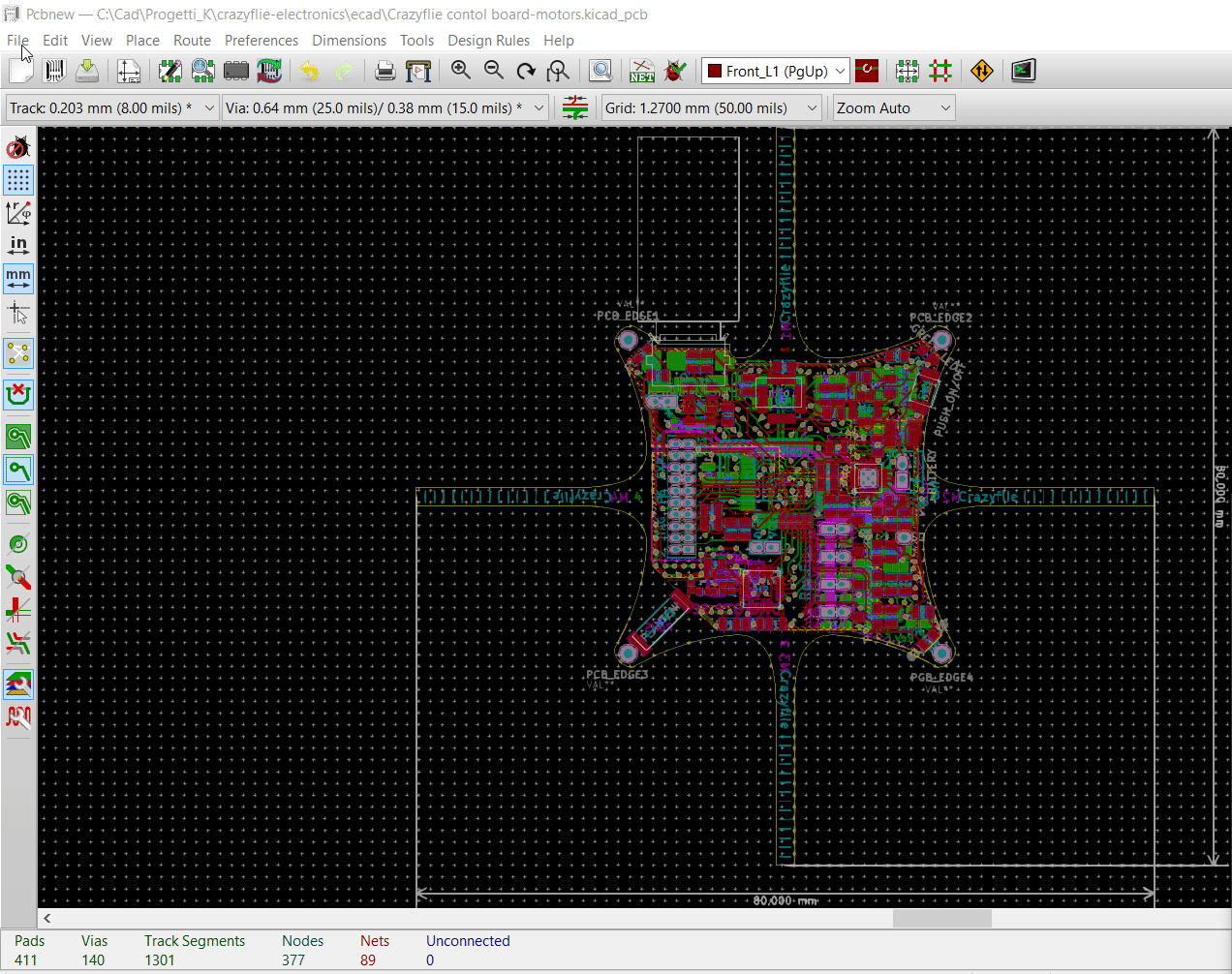This screenshot has height=974, width=1232.
Task: Open the netlist NET icon
Action: [641, 71]
